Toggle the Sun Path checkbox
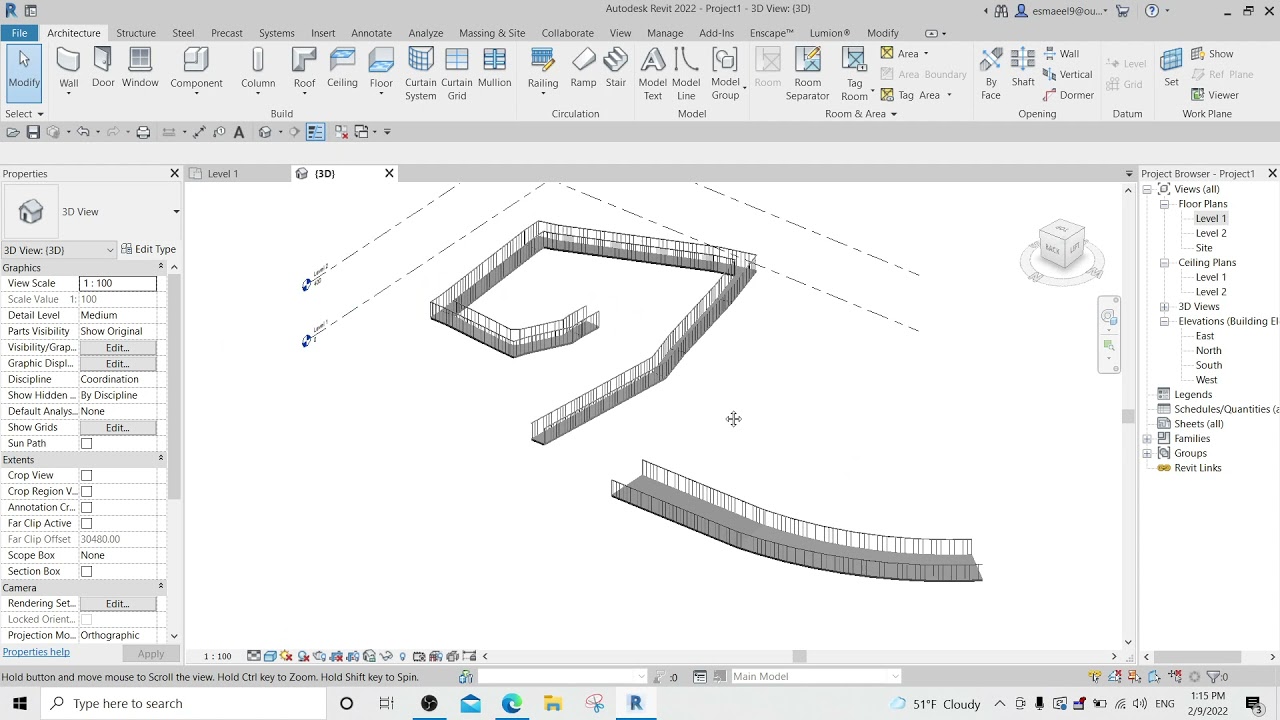Image resolution: width=1280 pixels, height=720 pixels. [86, 443]
